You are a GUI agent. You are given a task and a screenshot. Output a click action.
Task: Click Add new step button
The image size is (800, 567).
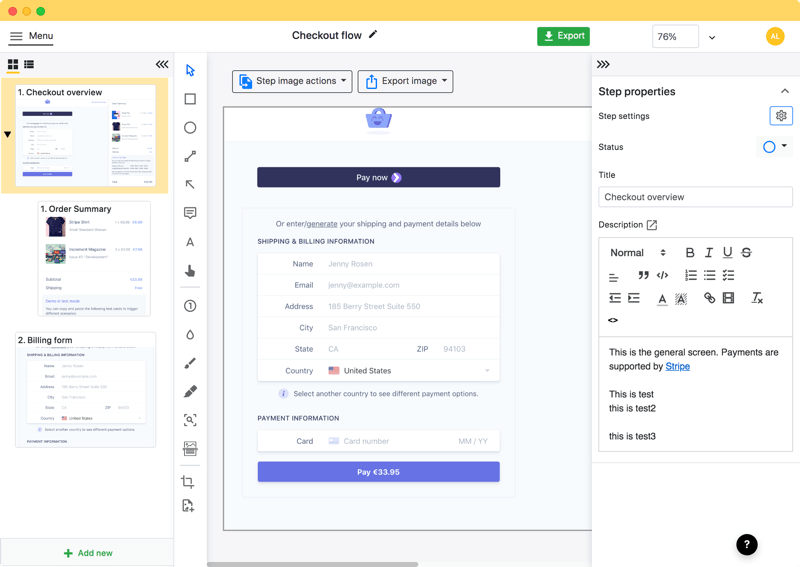point(87,553)
